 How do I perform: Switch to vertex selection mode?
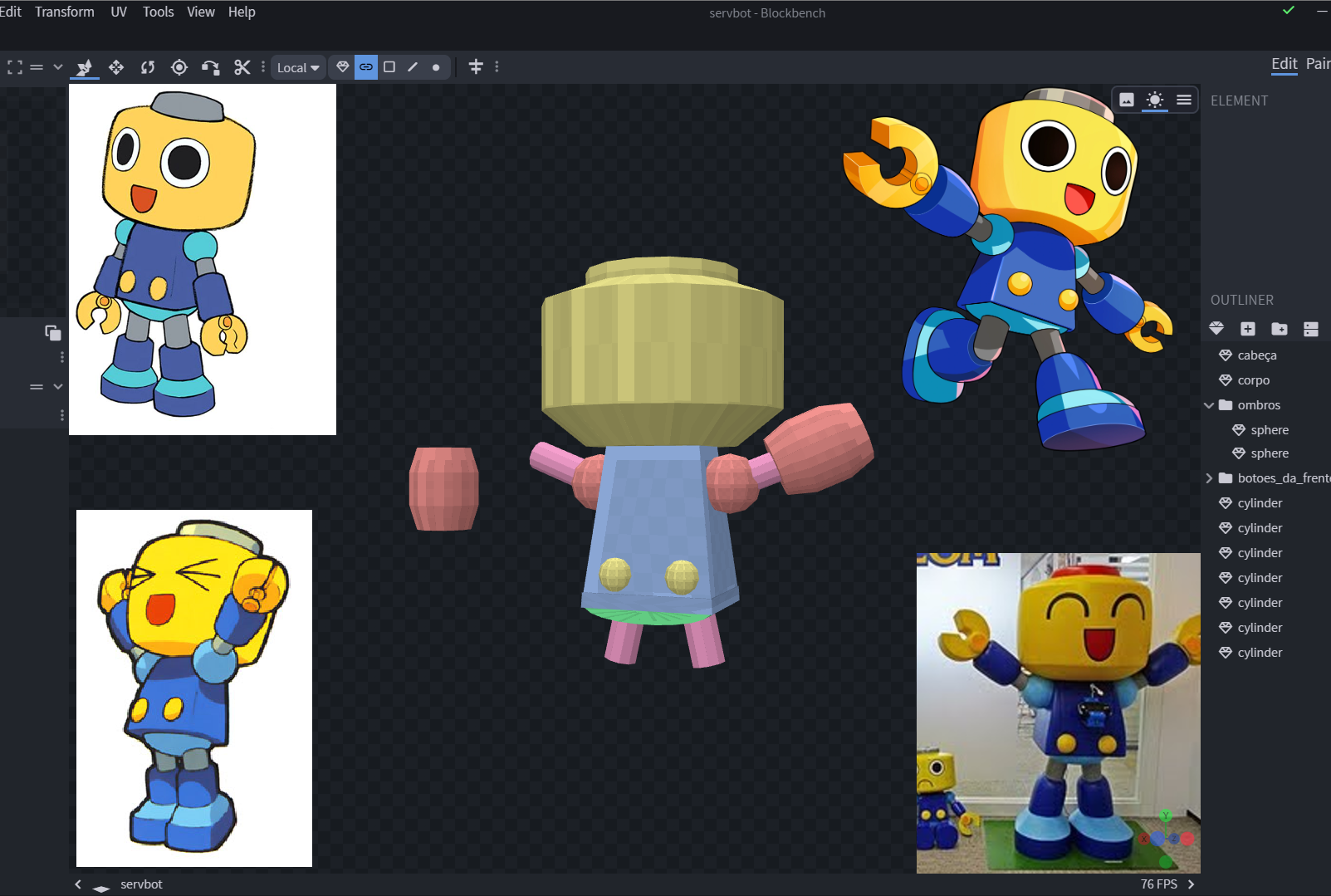pyautogui.click(x=436, y=66)
